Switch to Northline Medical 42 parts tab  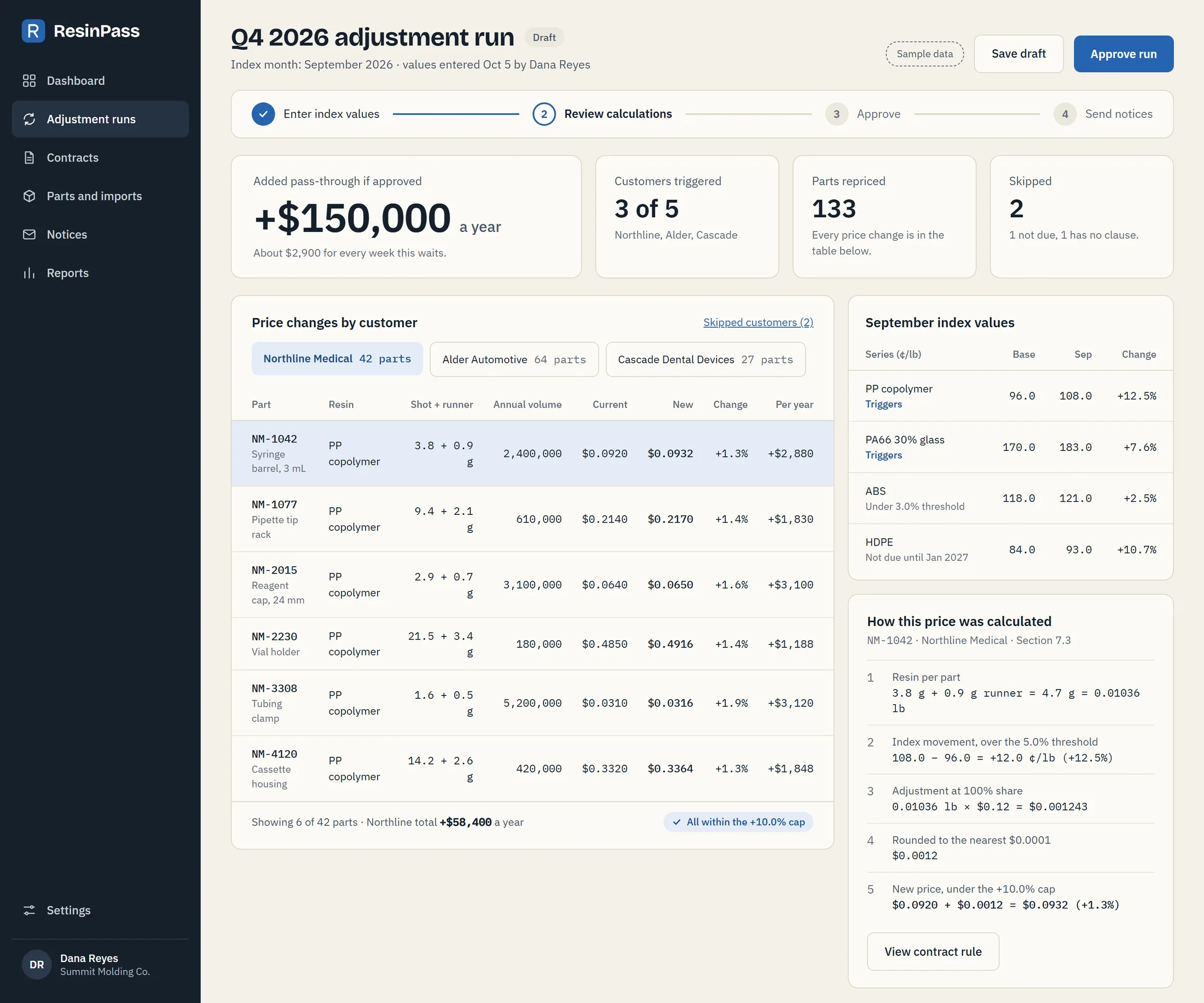click(x=337, y=359)
